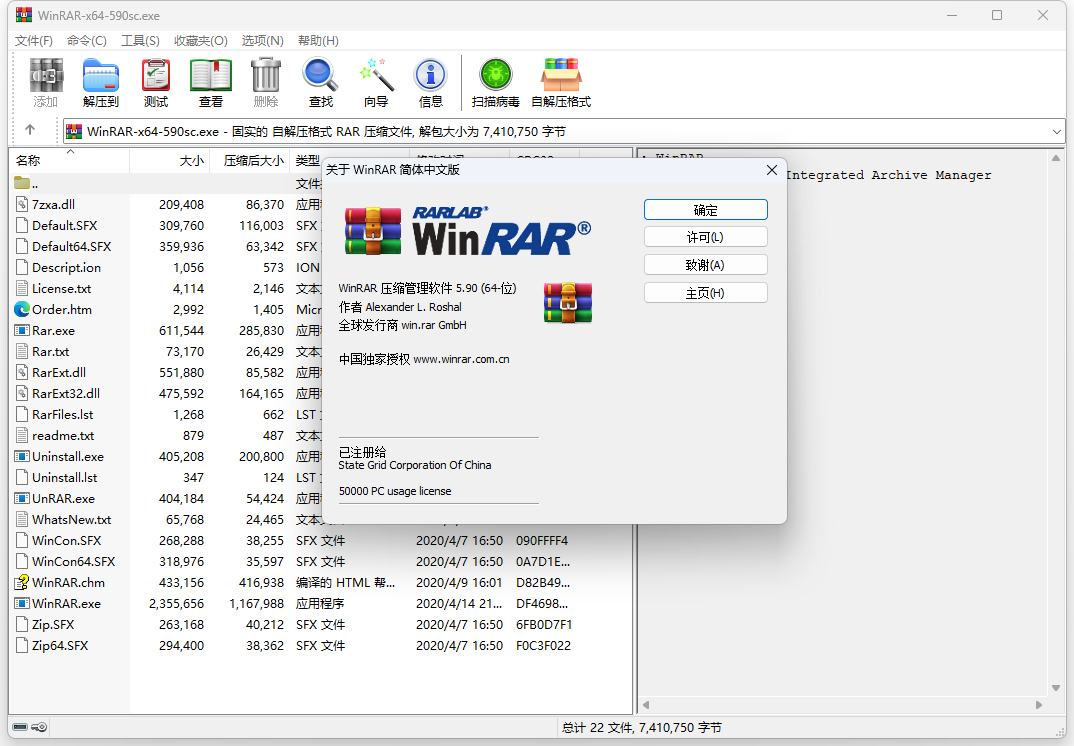This screenshot has width=1074, height=746.
Task: Click the WinRAR title bar app icon
Action: [x=24, y=14]
